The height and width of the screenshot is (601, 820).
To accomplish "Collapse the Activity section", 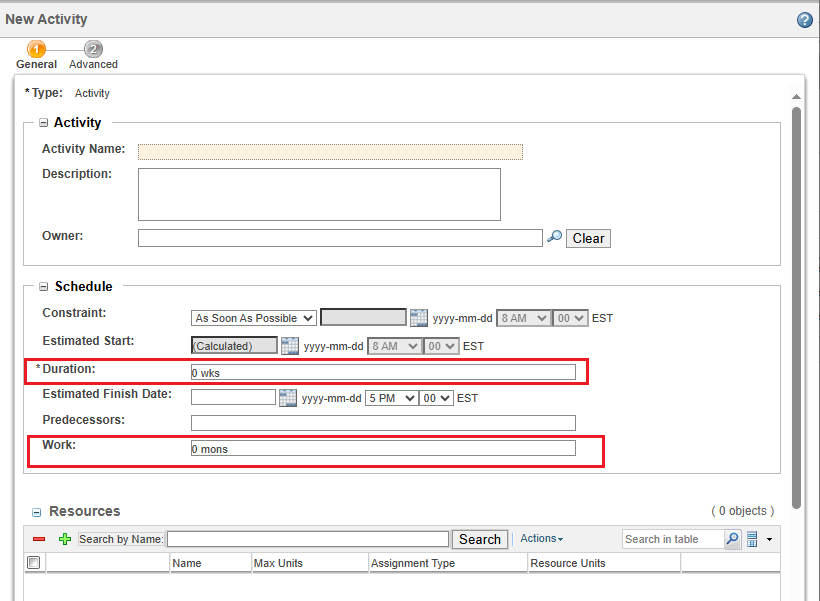I will tap(44, 123).
